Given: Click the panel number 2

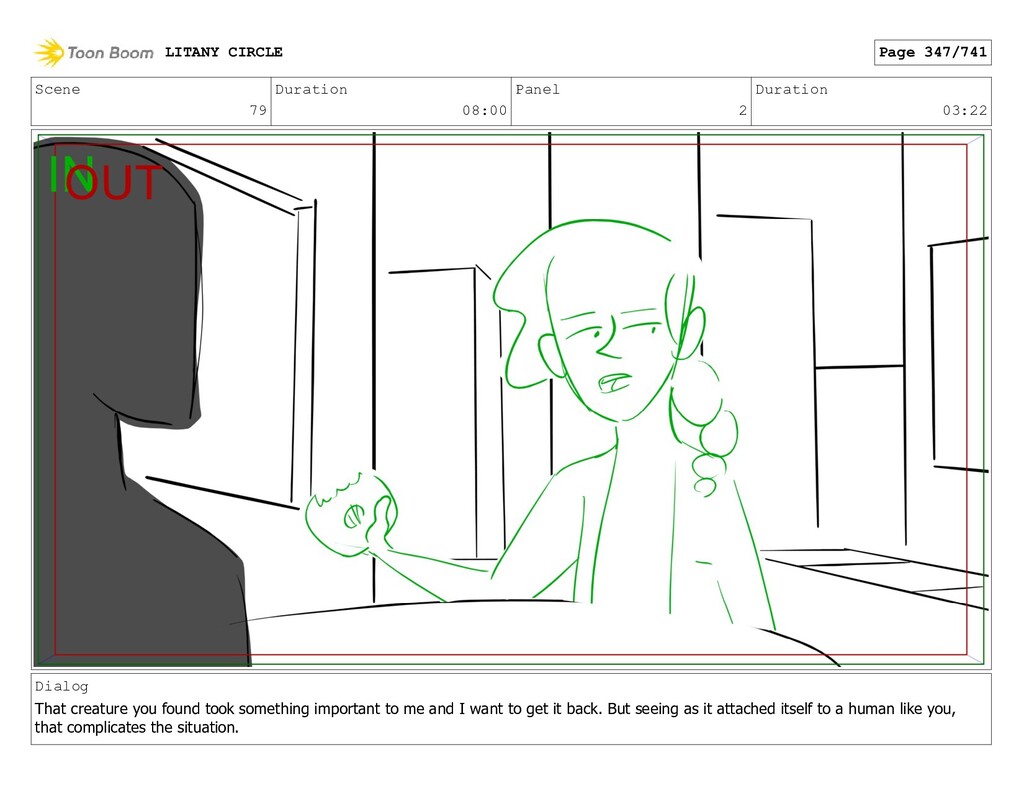Looking at the screenshot, I should tap(743, 110).
